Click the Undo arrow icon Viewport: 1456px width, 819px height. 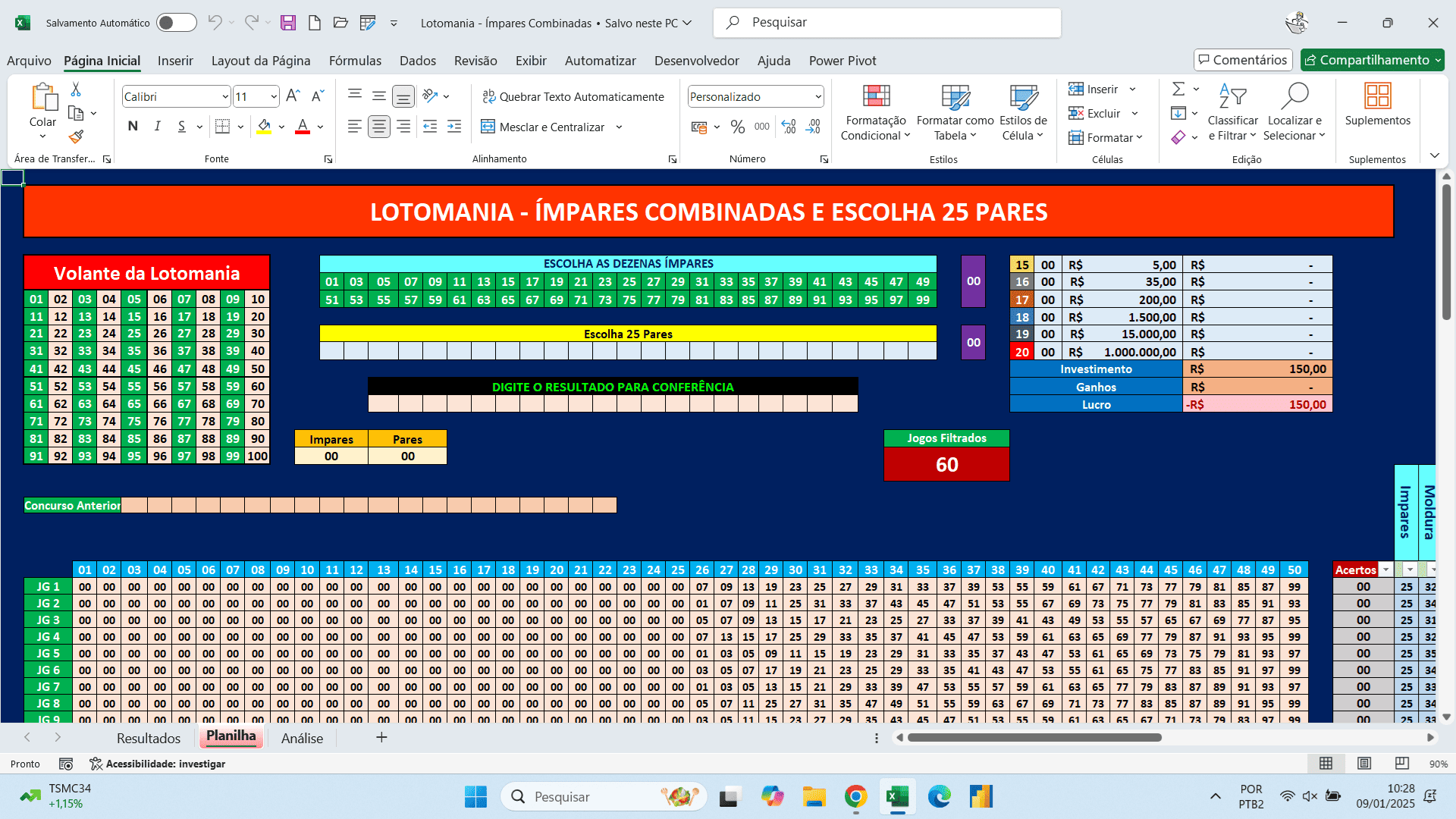(215, 23)
